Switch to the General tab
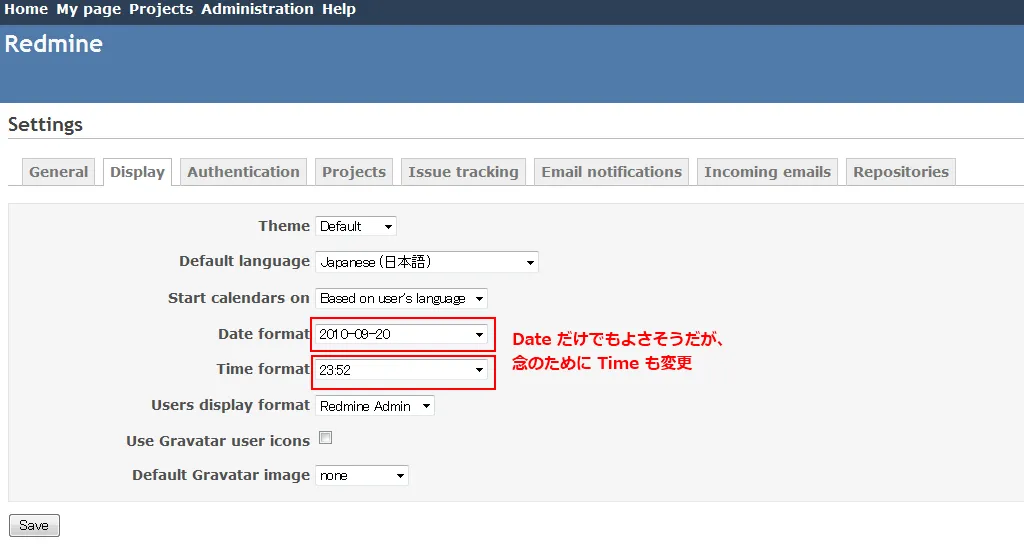The width and height of the screenshot is (1024, 556). point(58,172)
